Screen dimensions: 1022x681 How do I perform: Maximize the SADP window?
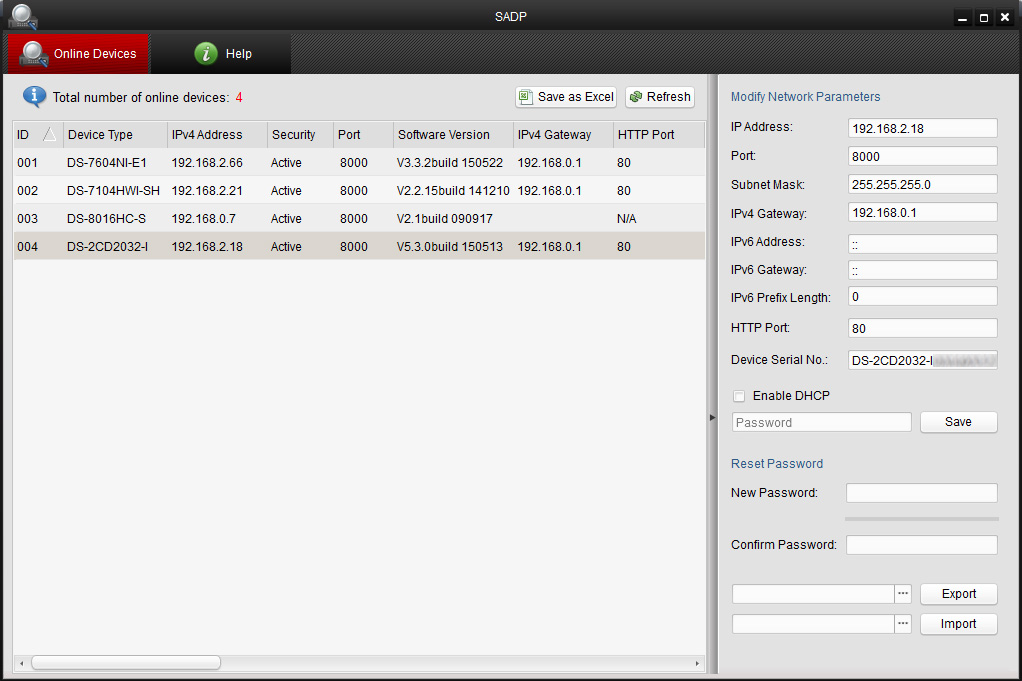click(x=984, y=18)
